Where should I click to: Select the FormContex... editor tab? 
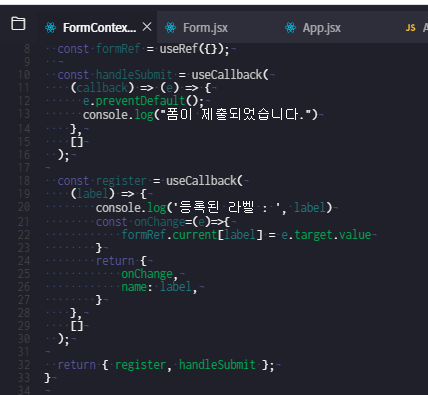click(99, 28)
